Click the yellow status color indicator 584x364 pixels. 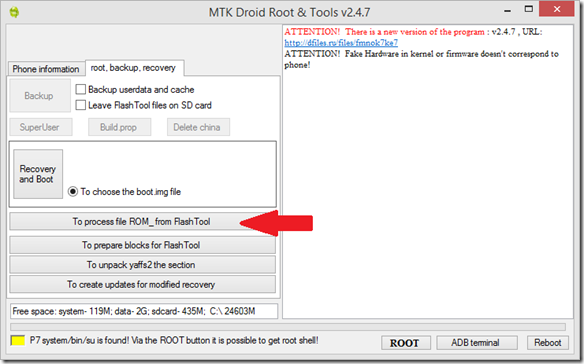tap(18, 341)
